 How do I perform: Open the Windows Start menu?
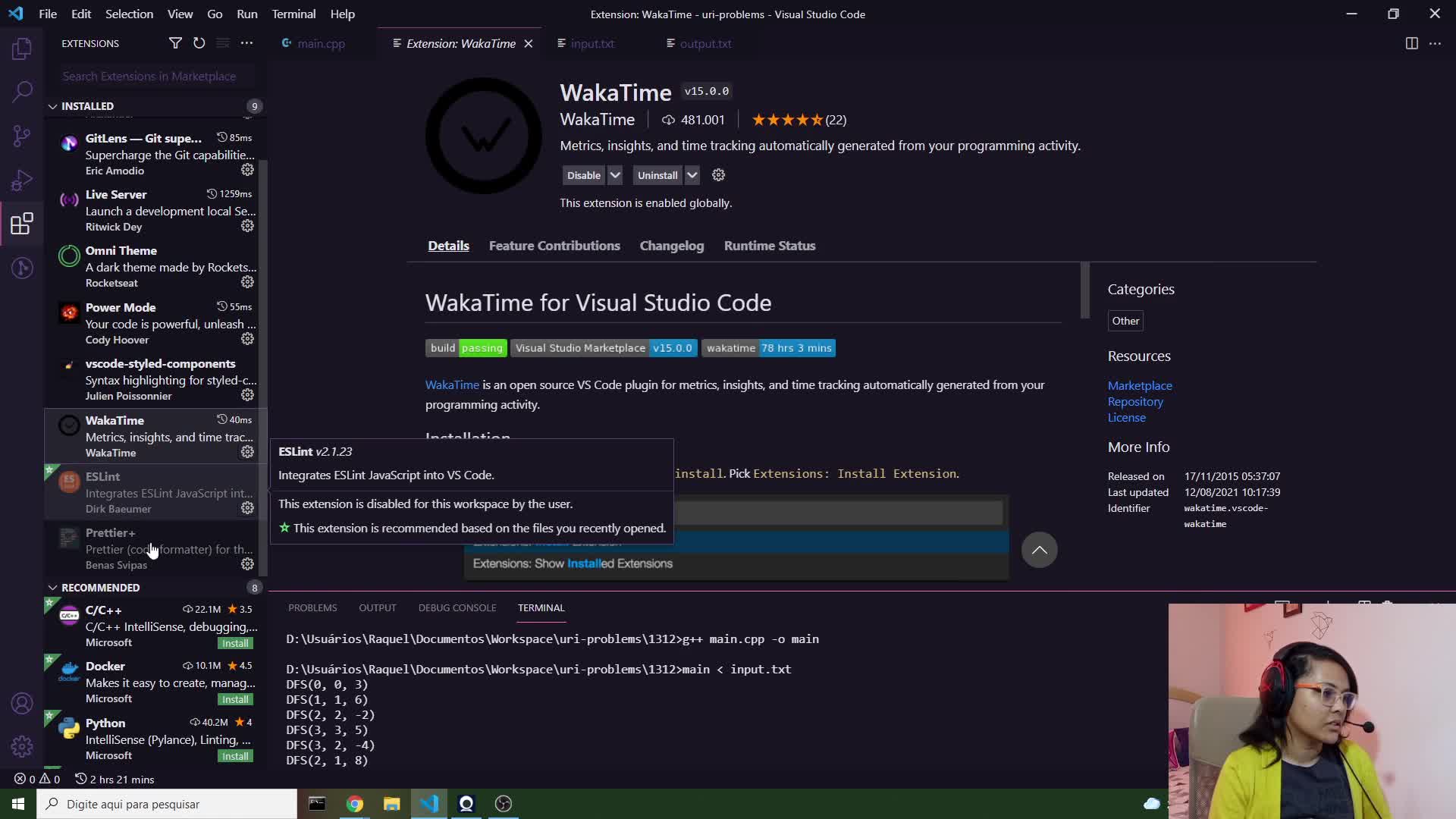(18, 804)
